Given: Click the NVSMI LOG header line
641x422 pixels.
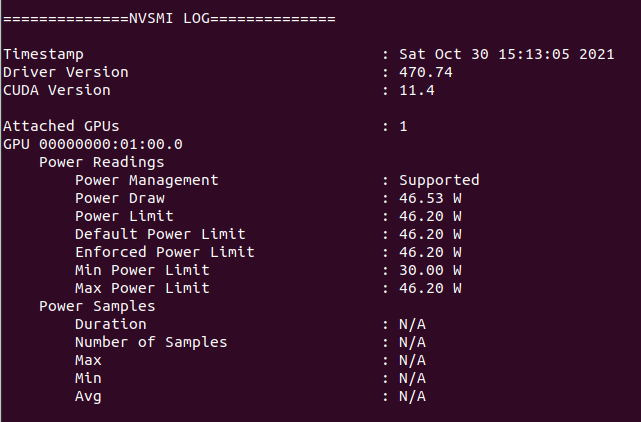Looking at the screenshot, I should pos(169,18).
